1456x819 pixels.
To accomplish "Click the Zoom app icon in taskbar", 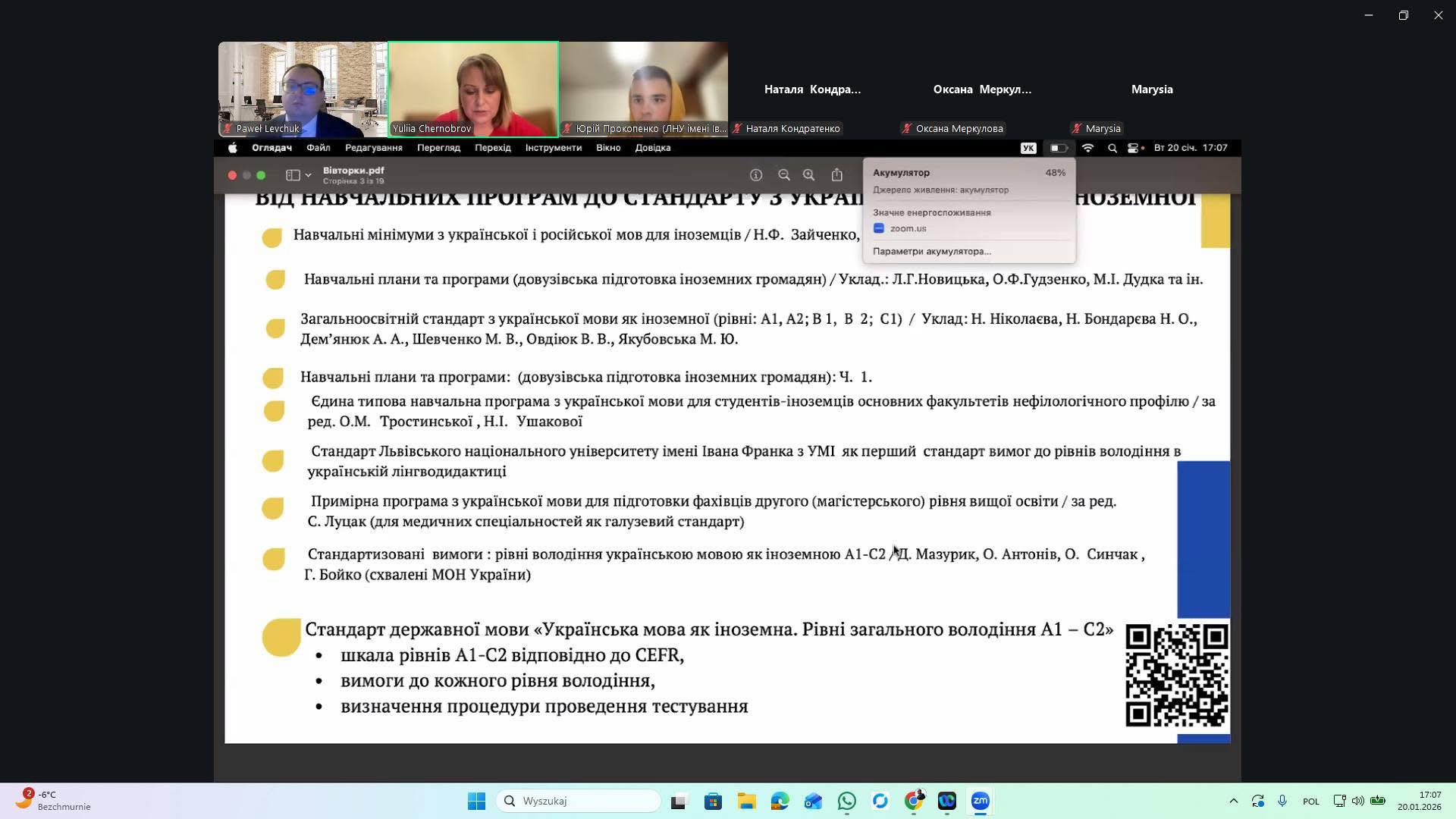I will point(980,801).
